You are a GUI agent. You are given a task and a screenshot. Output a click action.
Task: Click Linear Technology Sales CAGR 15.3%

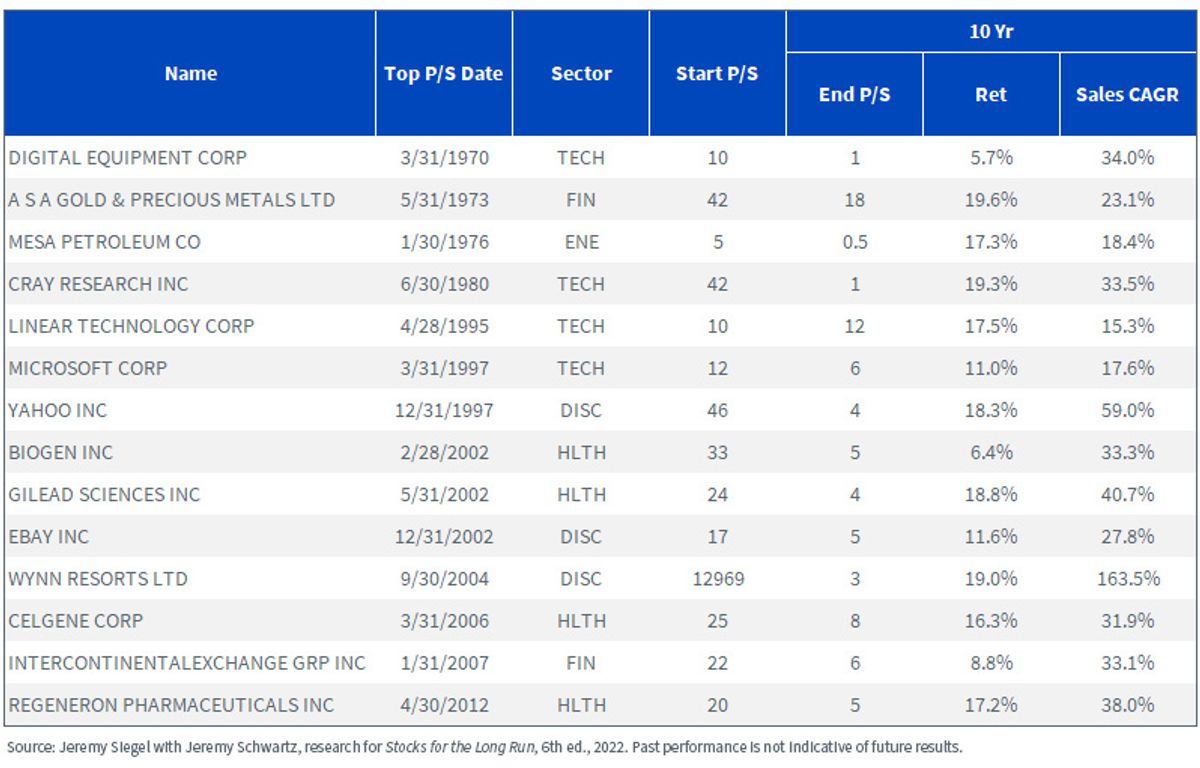point(1127,326)
